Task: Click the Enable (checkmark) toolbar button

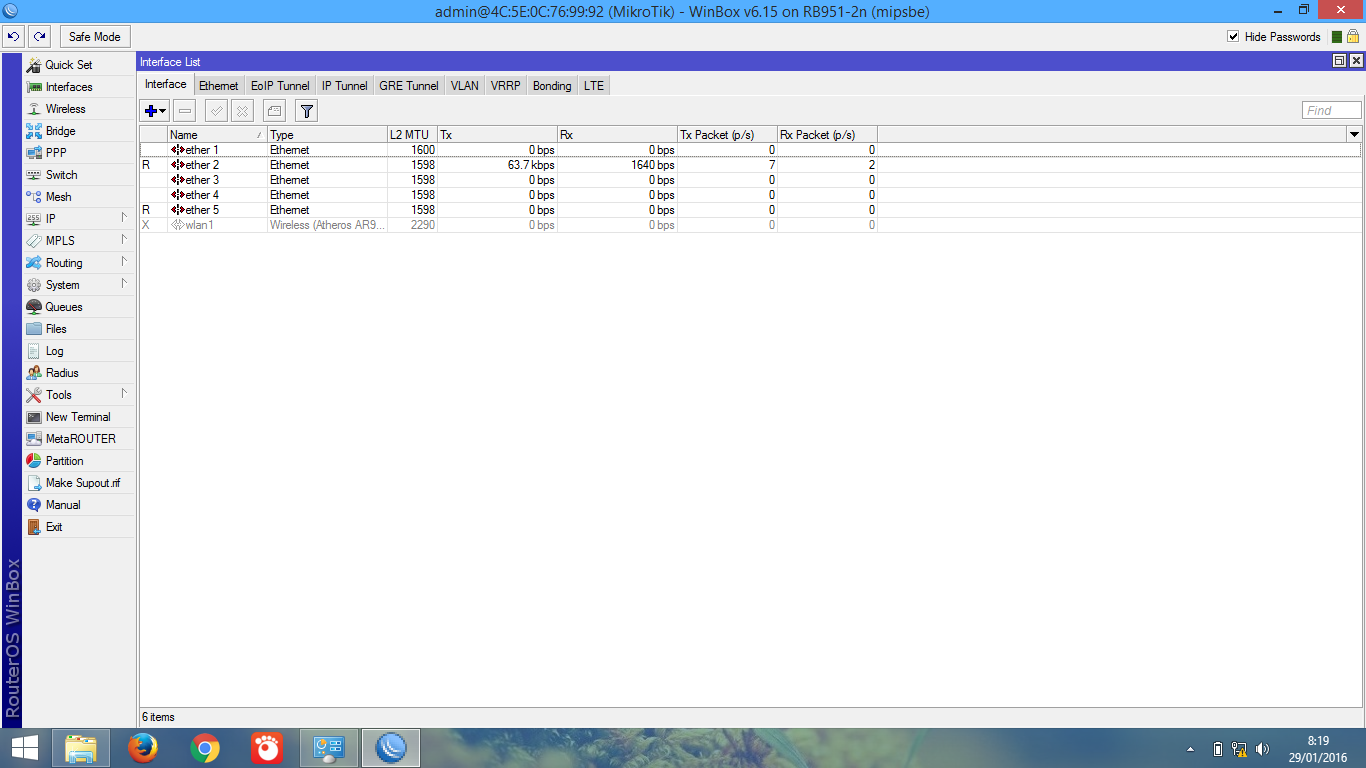Action: [216, 111]
